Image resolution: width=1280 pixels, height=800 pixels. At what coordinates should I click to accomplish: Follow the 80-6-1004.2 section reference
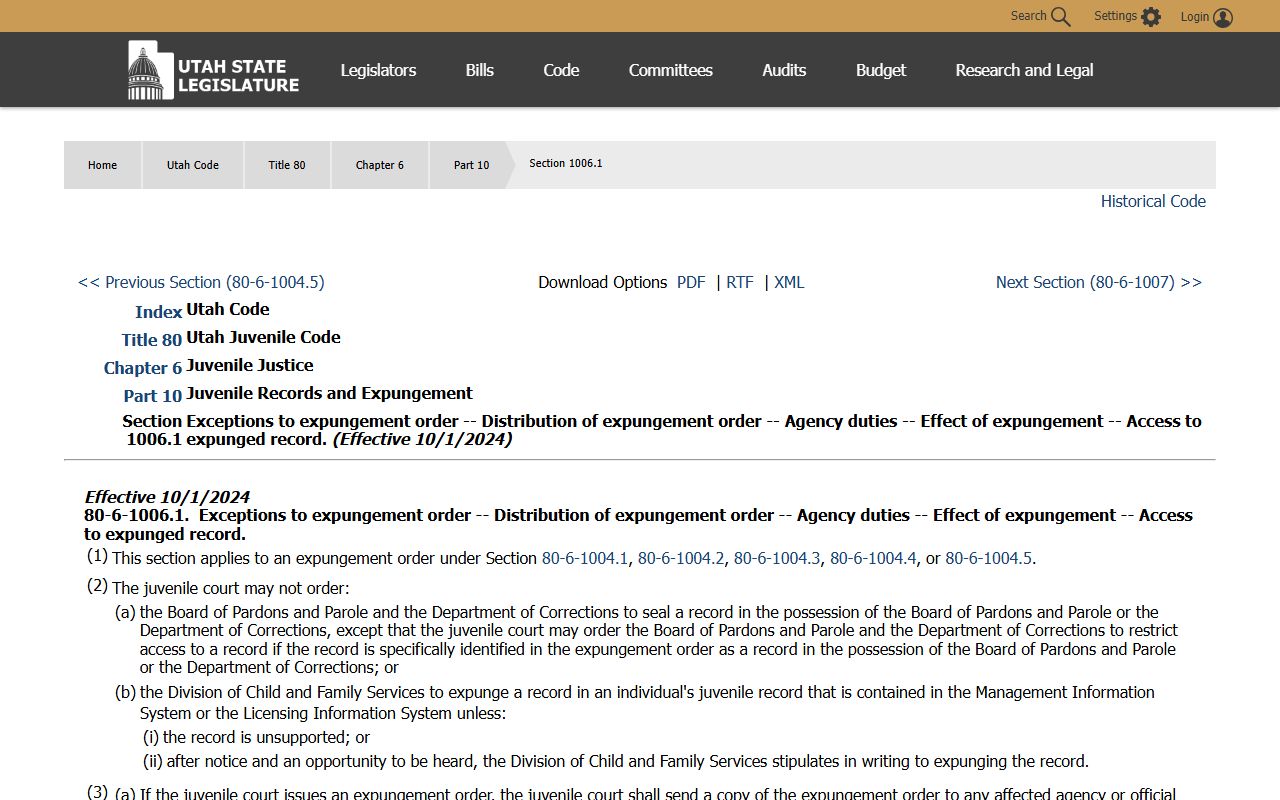tap(681, 558)
